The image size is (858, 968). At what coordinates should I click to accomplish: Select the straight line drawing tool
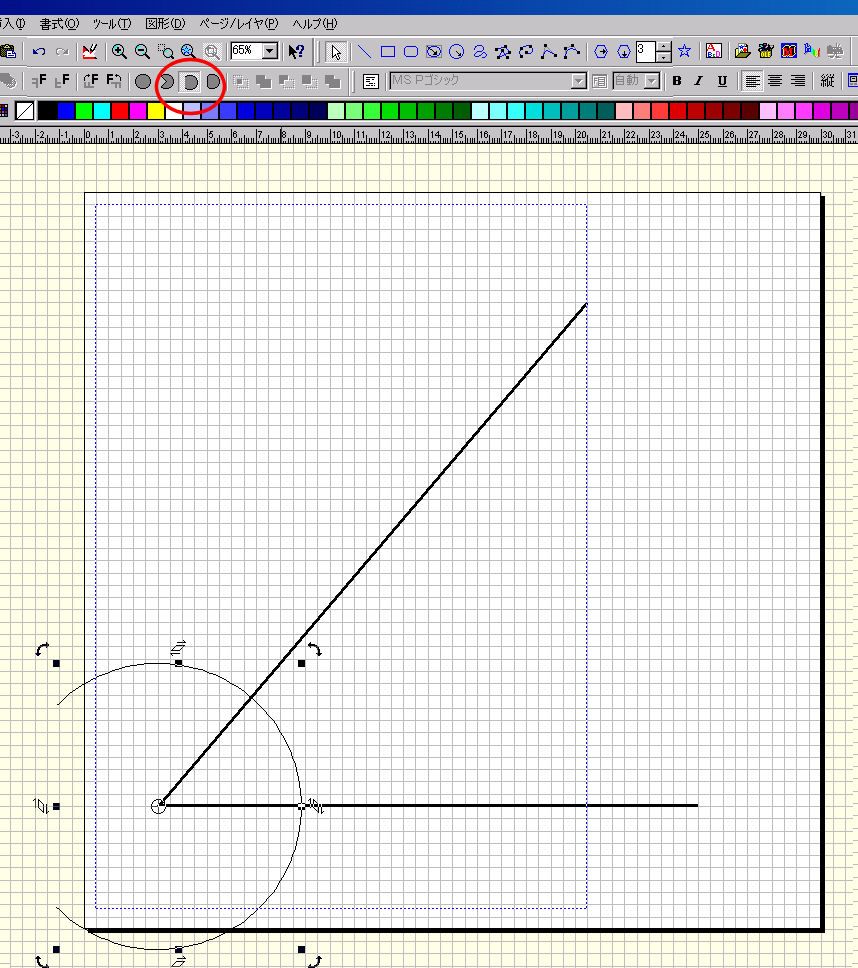pyautogui.click(x=365, y=51)
